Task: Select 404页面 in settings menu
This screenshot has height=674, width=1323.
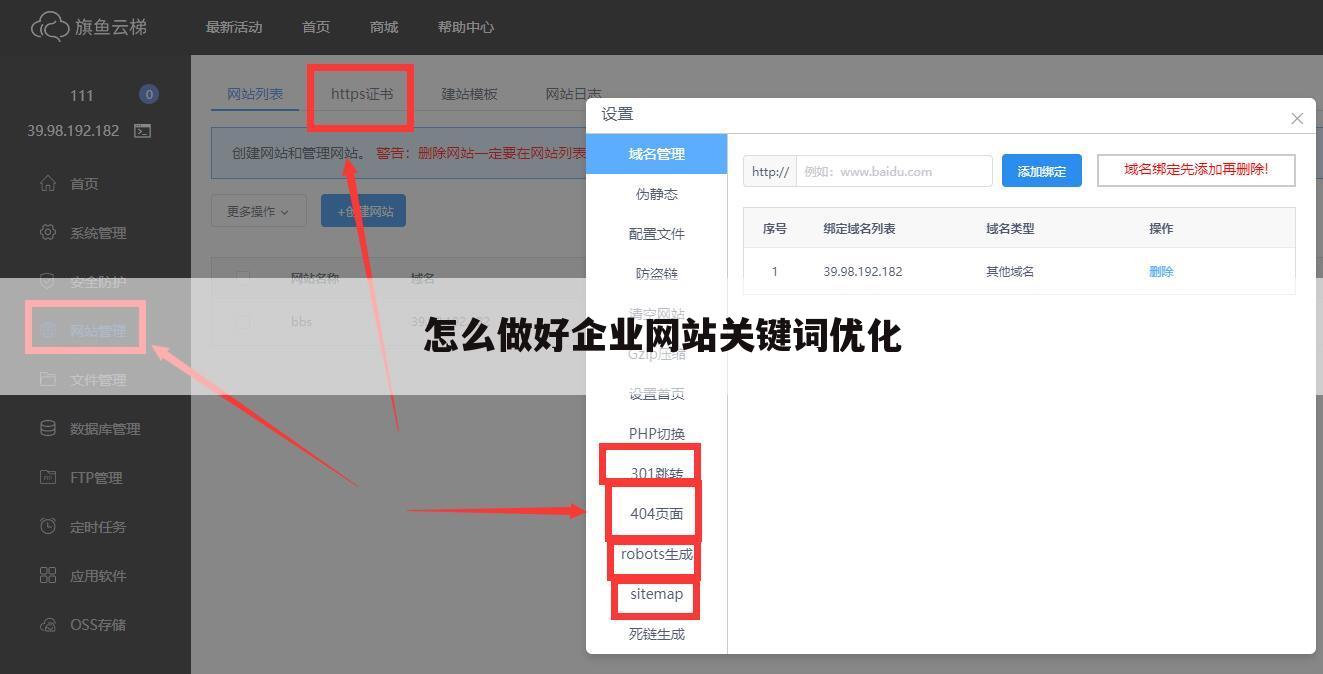Action: point(656,514)
